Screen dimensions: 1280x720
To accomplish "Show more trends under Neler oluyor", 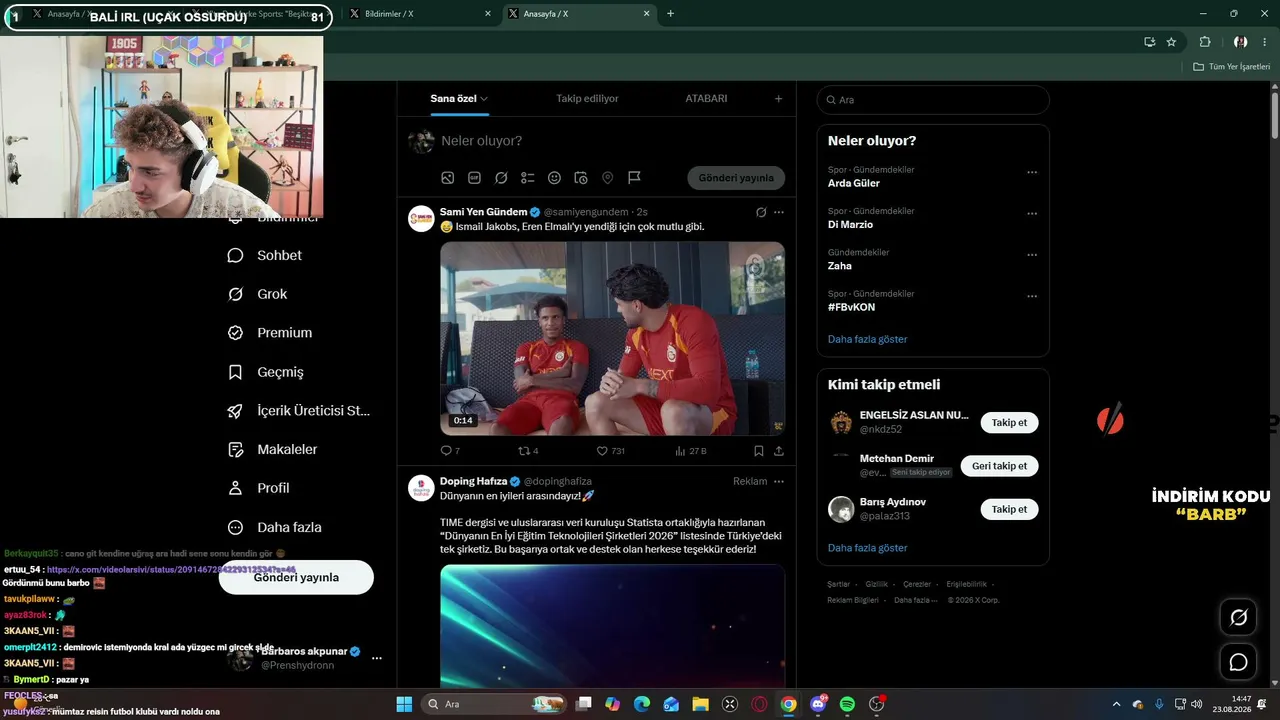I will [x=868, y=339].
